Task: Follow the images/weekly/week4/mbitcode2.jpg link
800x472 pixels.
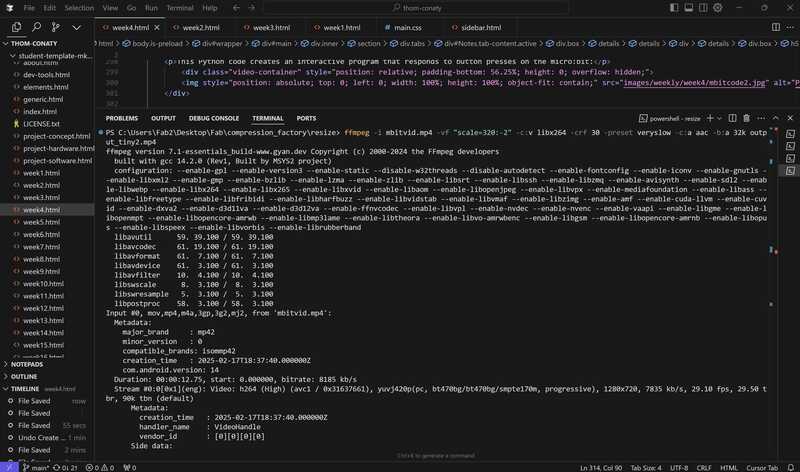Action: [694, 83]
